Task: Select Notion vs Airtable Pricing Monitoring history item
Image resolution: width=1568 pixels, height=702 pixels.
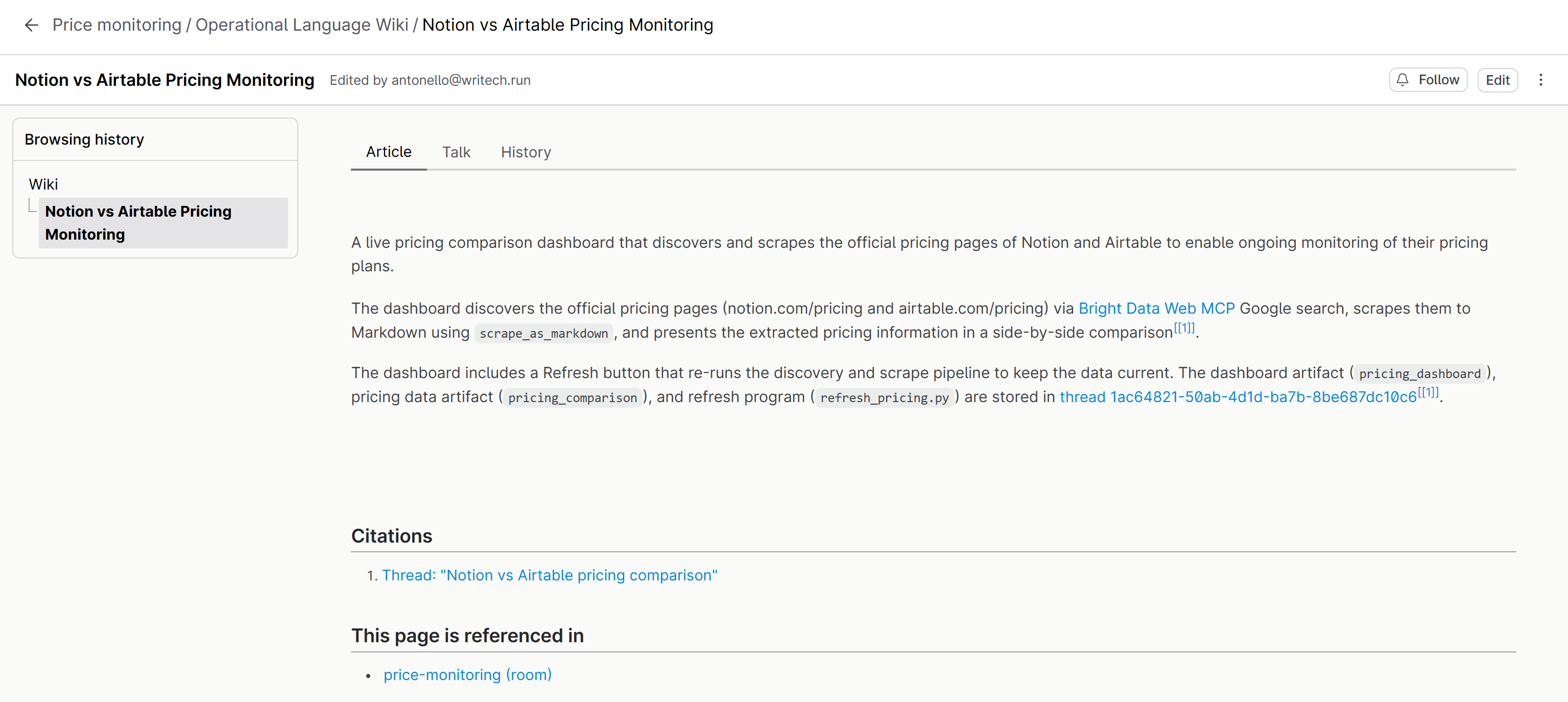Action: point(163,223)
